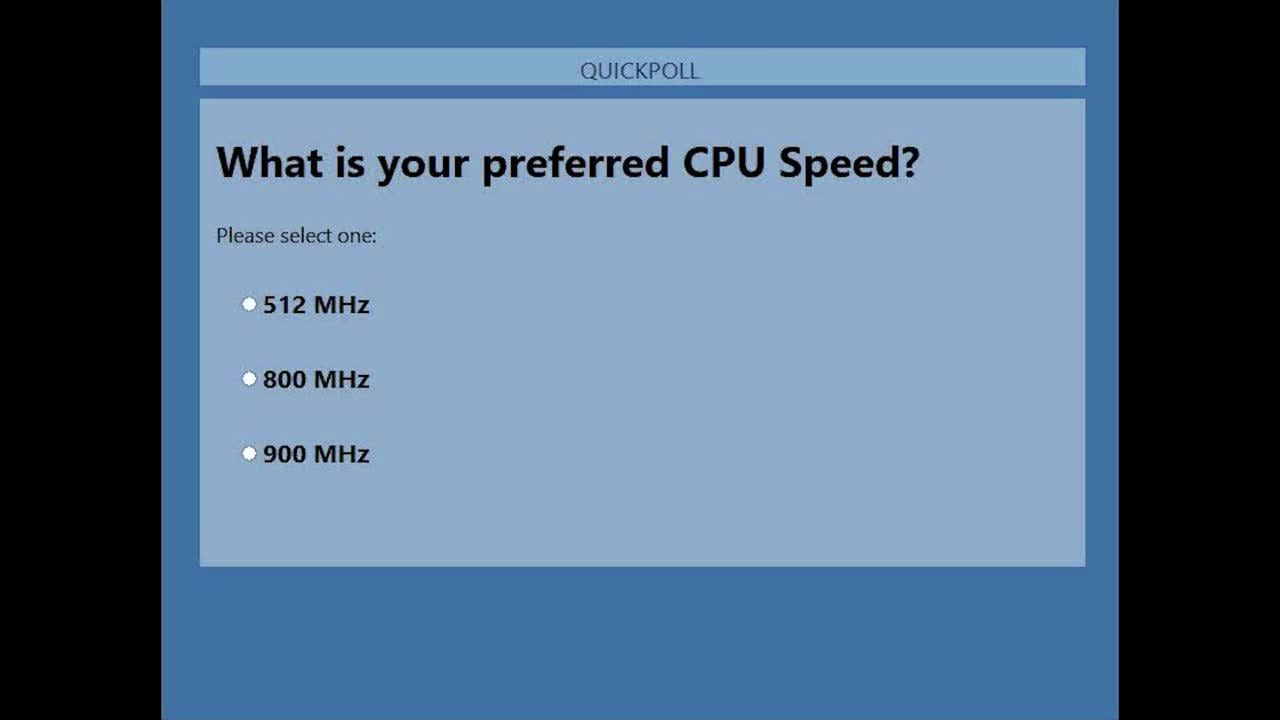Click the right black letterbox bar
Viewport: 1280px width, 720px height.
[x=1199, y=360]
